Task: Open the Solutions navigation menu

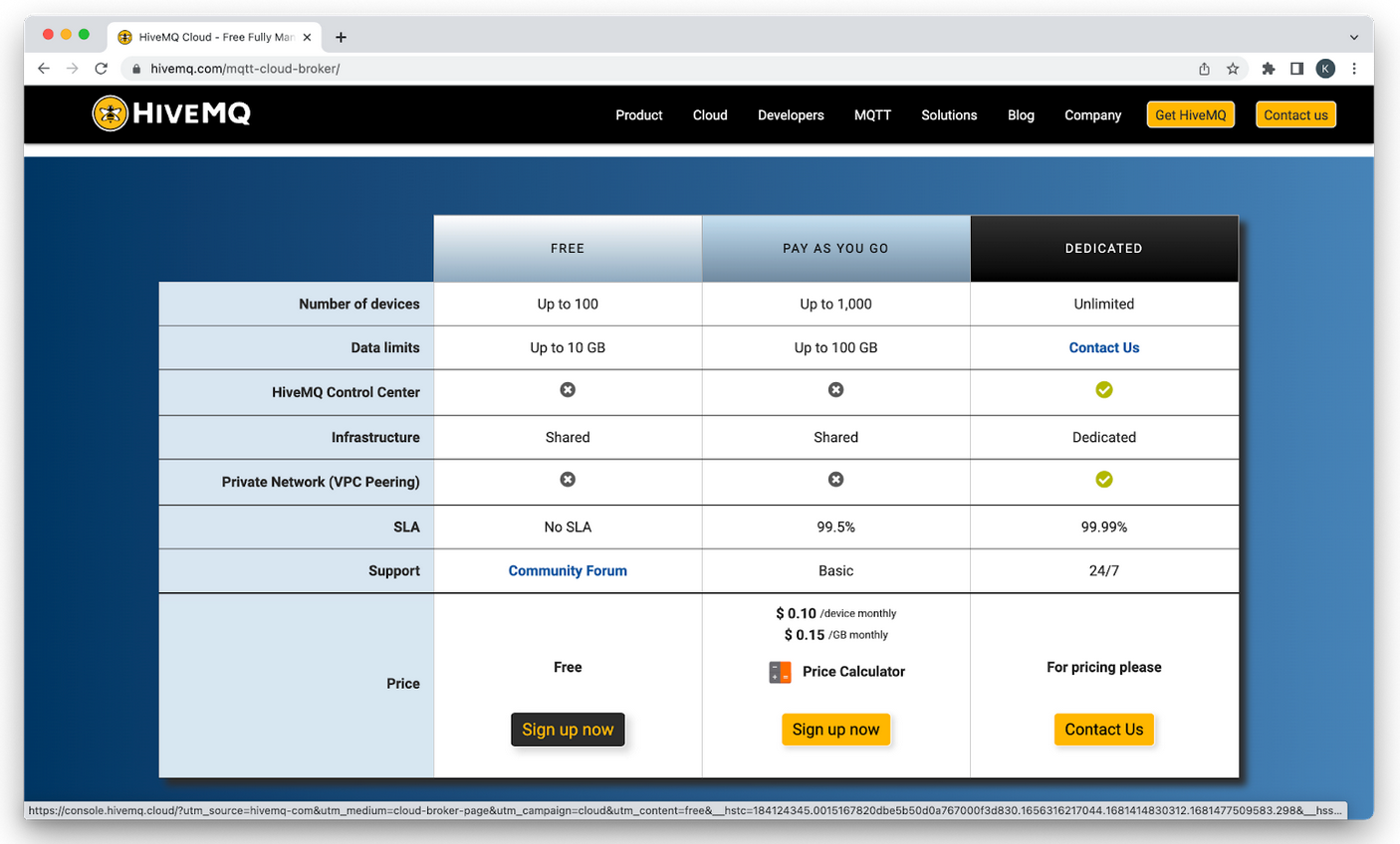Action: pyautogui.click(x=948, y=114)
